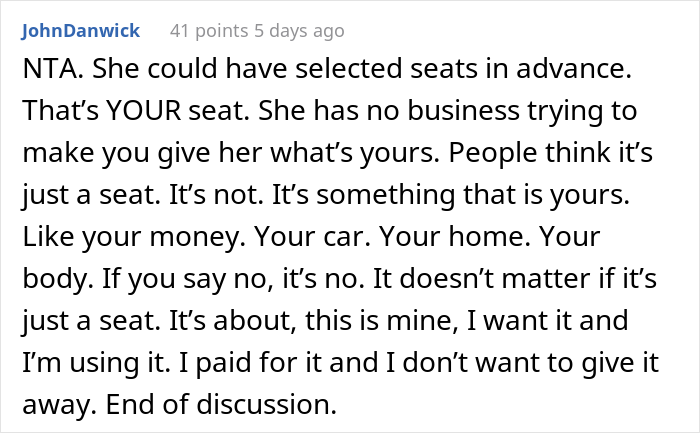Click the phrase something that is yours

(x=473, y=195)
